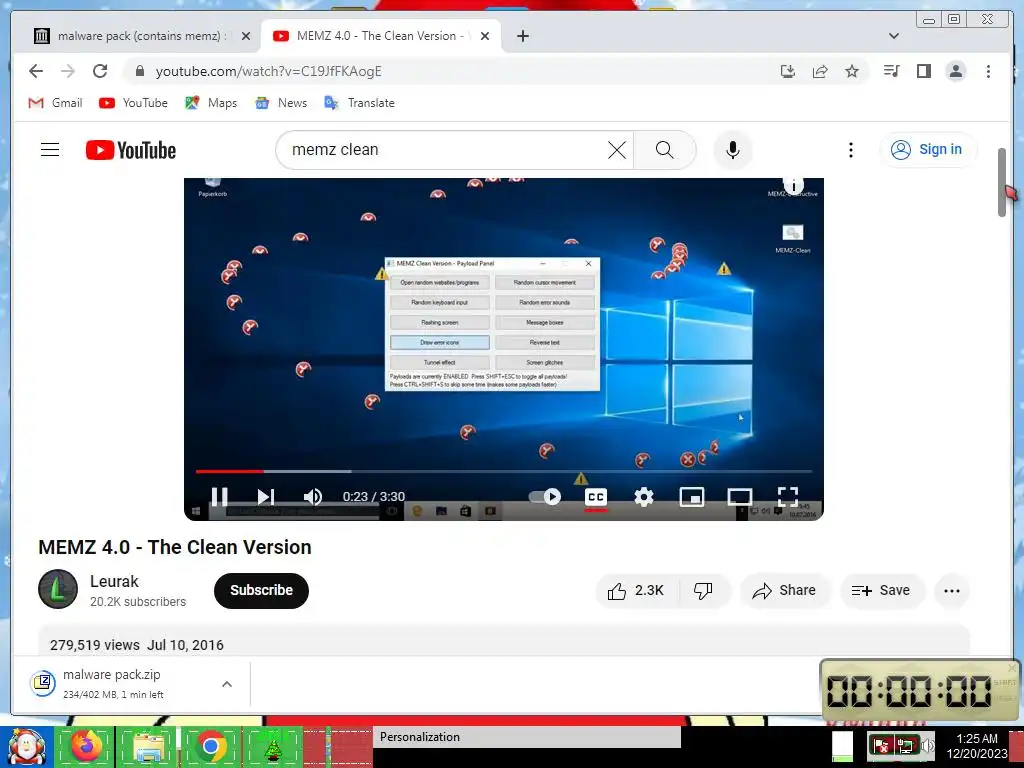Open File Explorer from taskbar

point(148,746)
